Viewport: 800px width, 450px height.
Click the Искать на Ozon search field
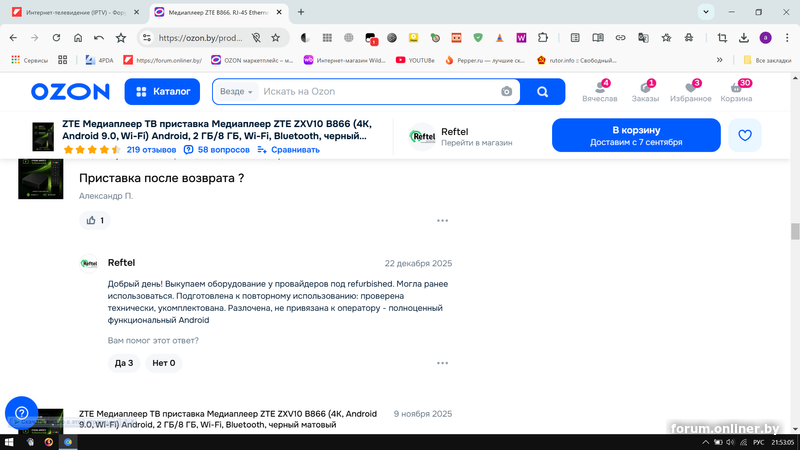(x=378, y=92)
